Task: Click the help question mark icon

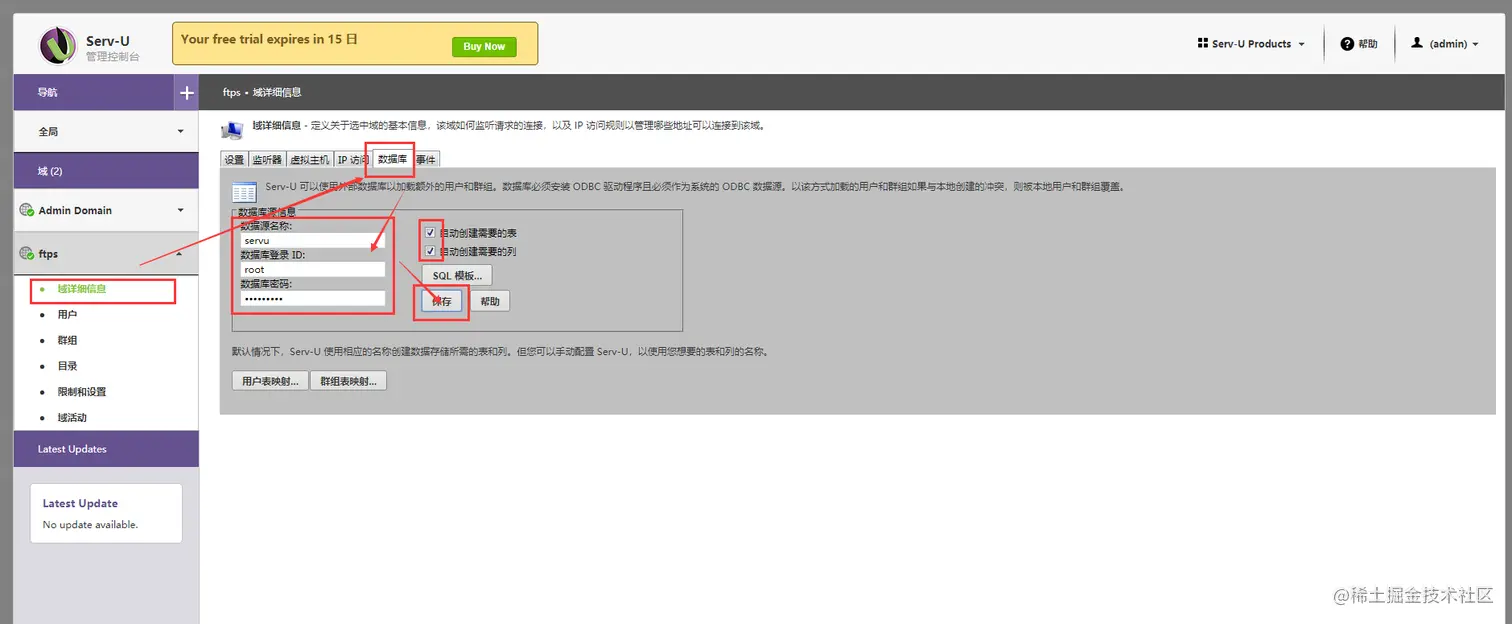Action: coord(1347,44)
